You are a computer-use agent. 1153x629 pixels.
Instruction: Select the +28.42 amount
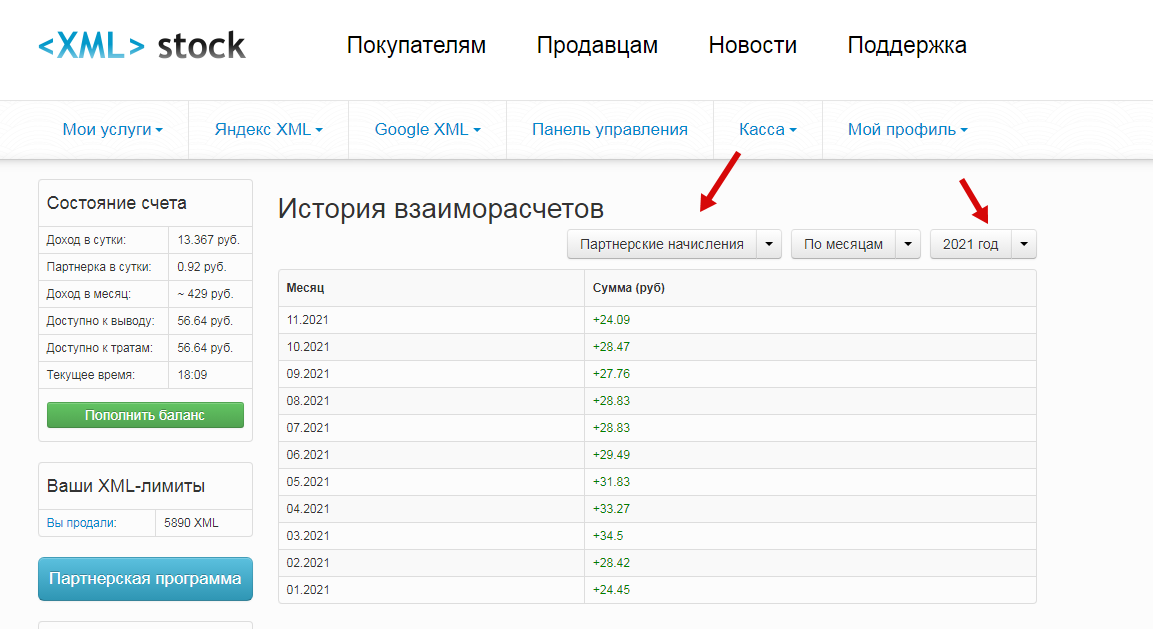click(611, 563)
